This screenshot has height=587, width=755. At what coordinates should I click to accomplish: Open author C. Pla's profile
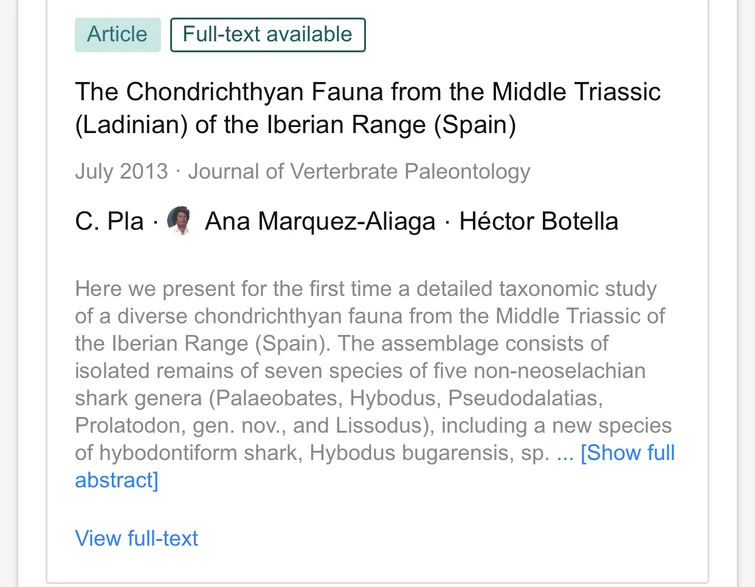click(x=109, y=221)
